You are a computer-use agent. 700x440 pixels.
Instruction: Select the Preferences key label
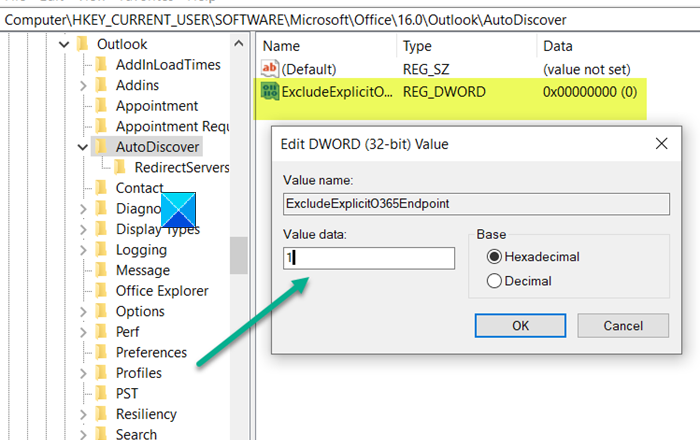tap(151, 352)
